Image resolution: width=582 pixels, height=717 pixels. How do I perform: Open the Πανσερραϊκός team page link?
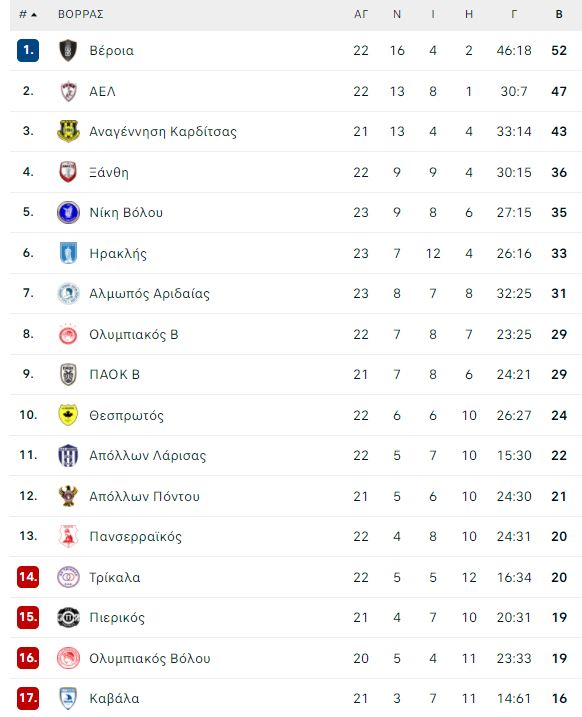pyautogui.click(x=135, y=536)
